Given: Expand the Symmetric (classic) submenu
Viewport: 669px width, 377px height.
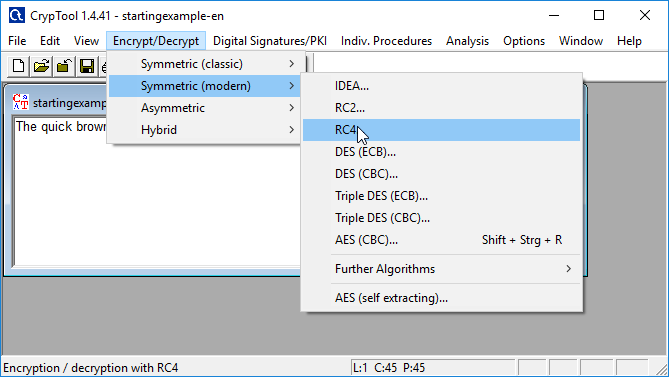Looking at the screenshot, I should click(x=206, y=64).
